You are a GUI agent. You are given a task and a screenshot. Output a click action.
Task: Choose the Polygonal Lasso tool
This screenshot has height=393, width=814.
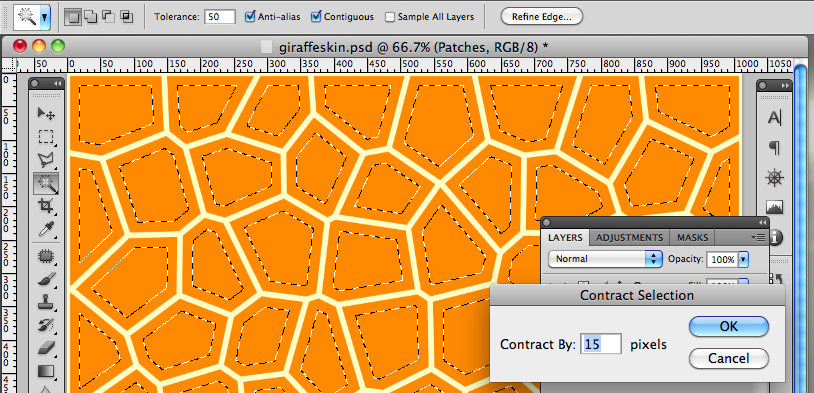[x=47, y=160]
